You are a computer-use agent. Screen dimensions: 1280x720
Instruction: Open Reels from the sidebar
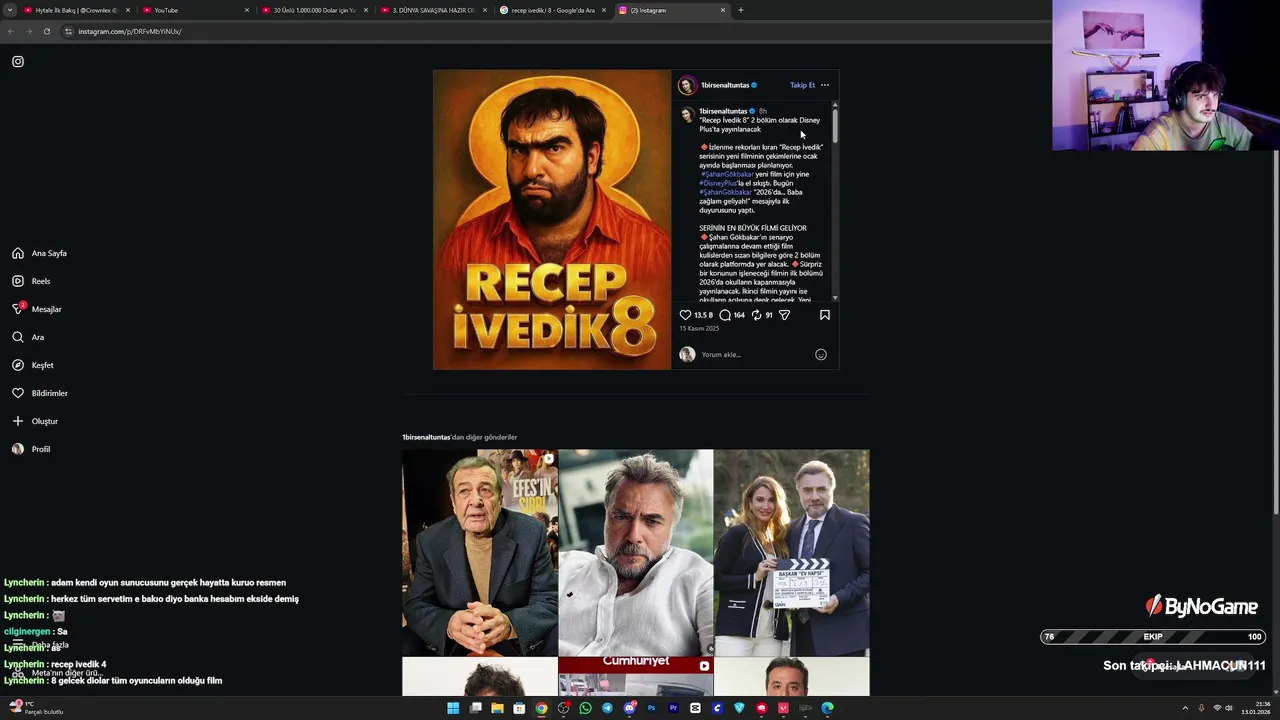click(31, 281)
